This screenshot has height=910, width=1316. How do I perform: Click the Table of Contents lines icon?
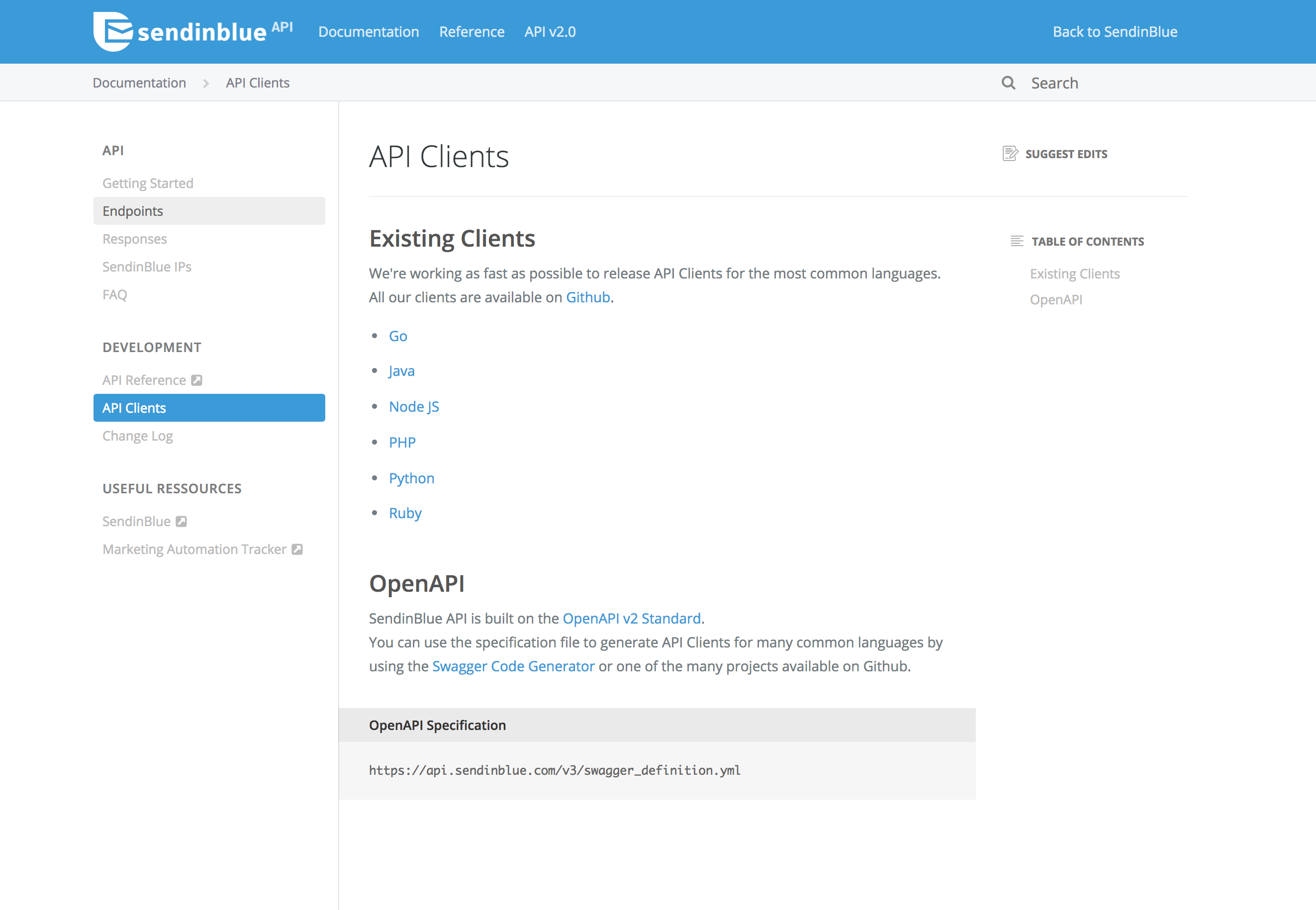(x=1017, y=241)
